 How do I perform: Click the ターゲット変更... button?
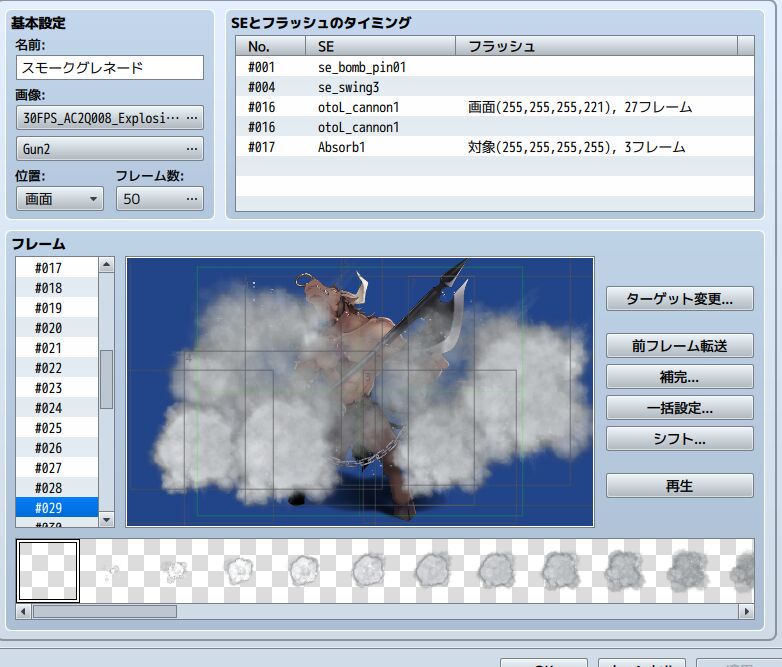679,298
